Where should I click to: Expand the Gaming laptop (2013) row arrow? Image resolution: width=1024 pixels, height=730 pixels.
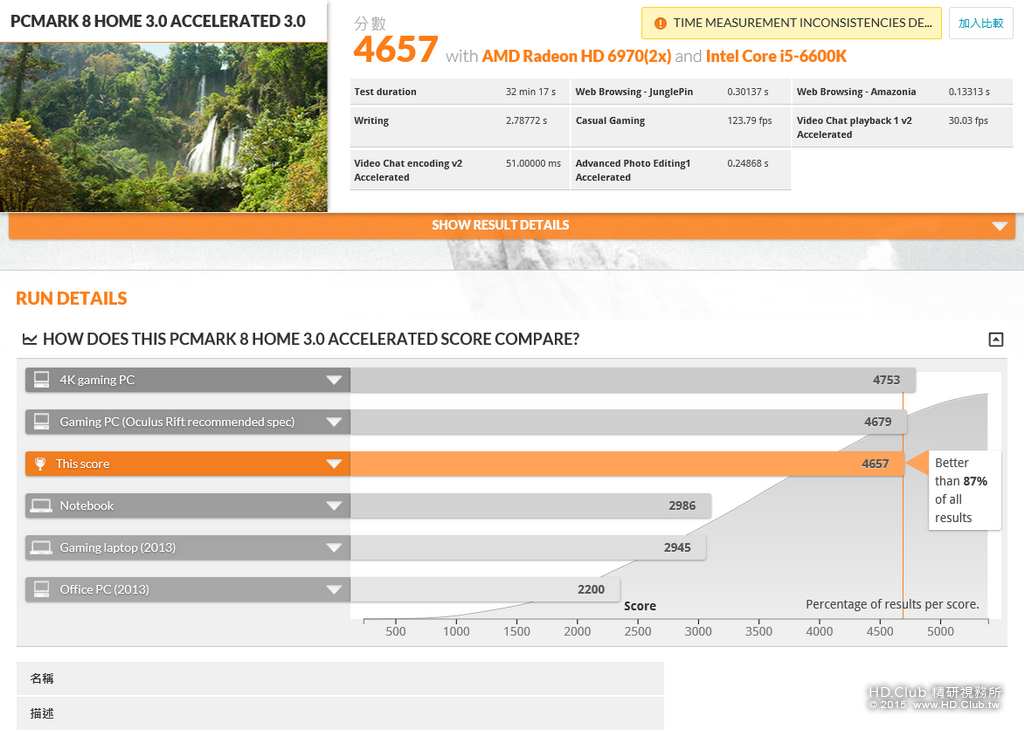334,547
